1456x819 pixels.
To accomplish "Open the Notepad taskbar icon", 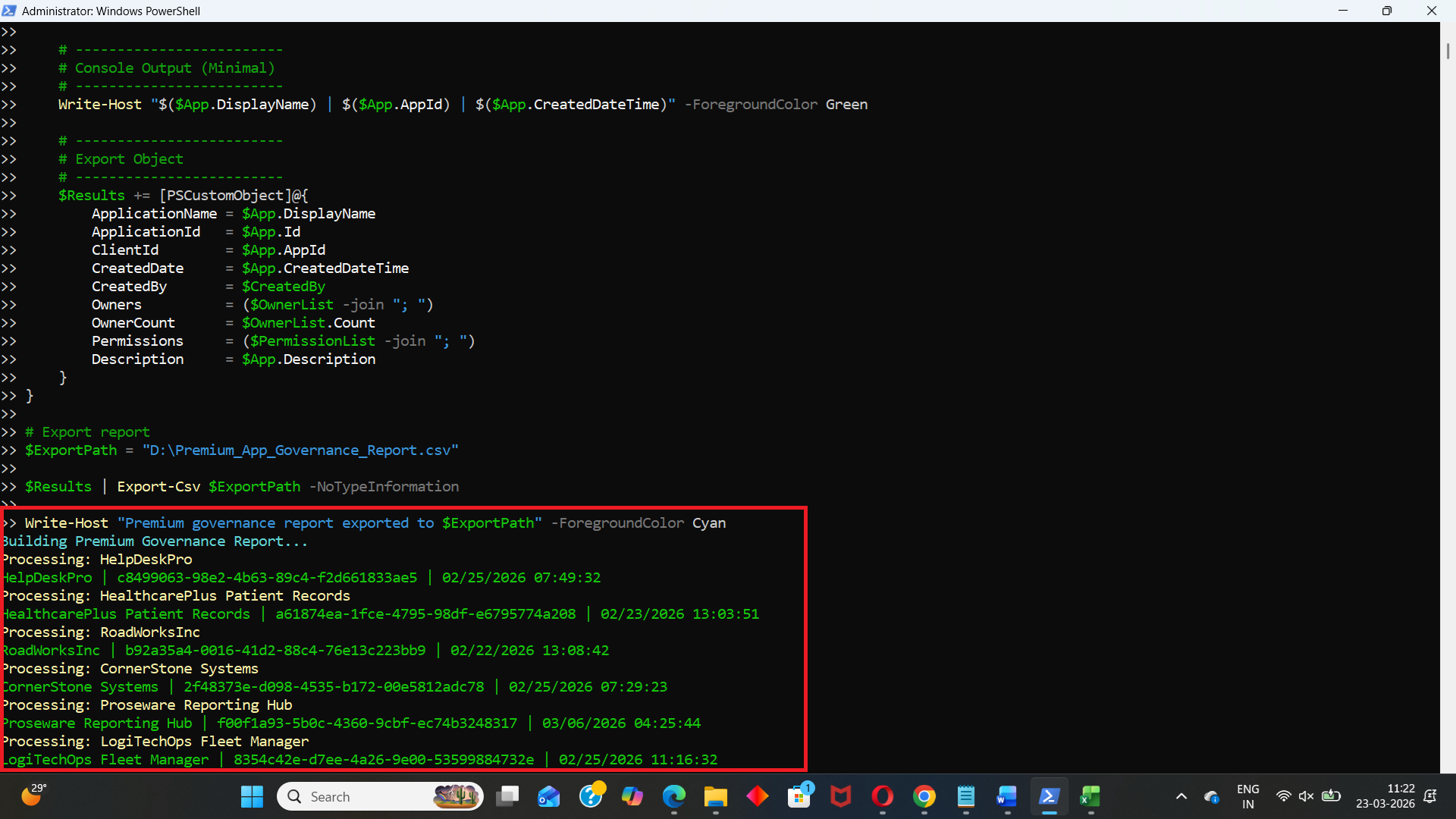I will pyautogui.click(x=965, y=796).
